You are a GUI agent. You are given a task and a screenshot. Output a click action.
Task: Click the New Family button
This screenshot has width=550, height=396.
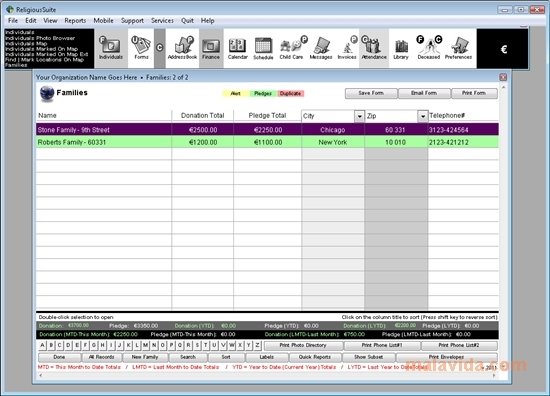(145, 357)
